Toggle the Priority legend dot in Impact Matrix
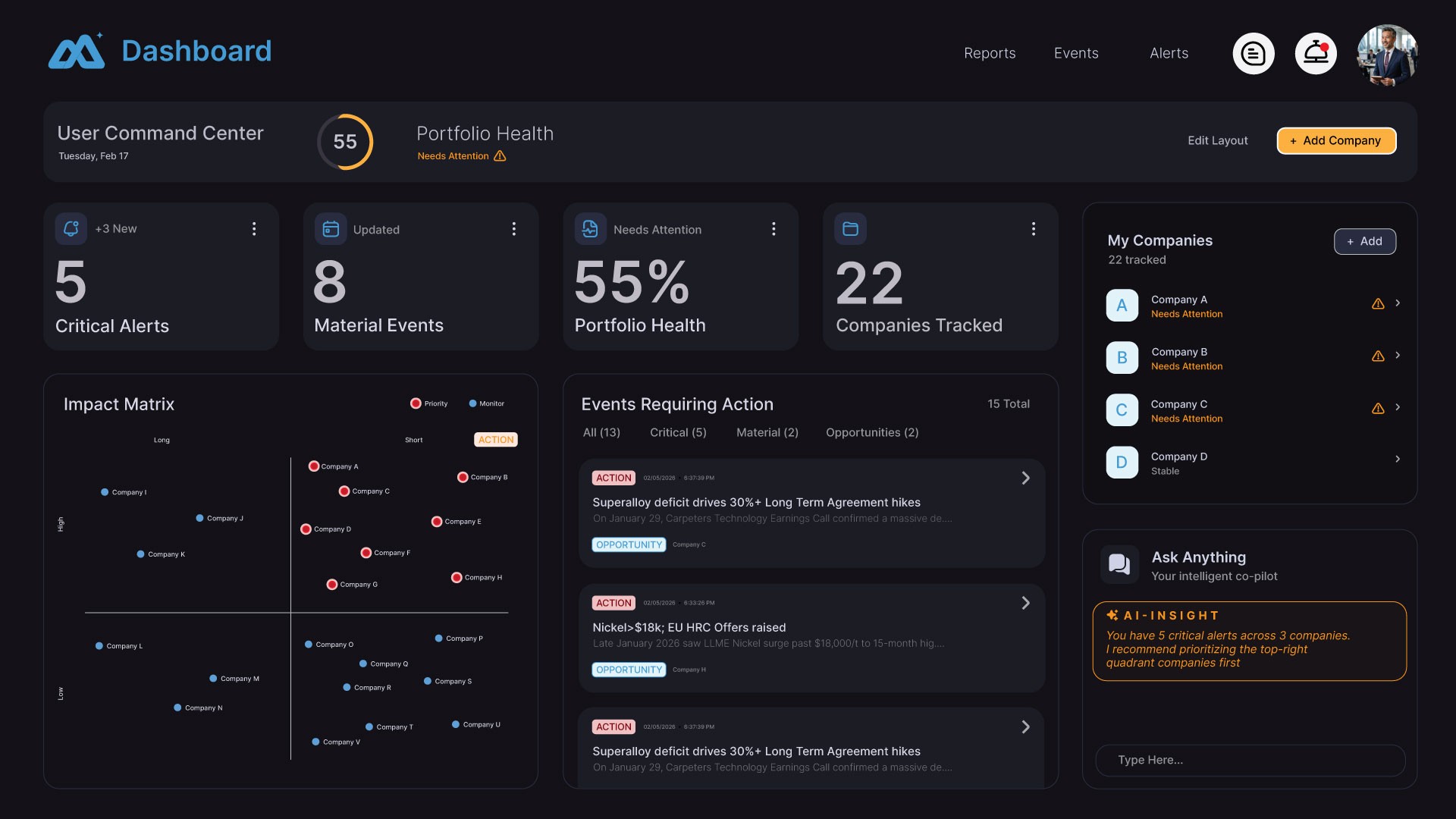The height and width of the screenshot is (819, 1456). [x=416, y=403]
